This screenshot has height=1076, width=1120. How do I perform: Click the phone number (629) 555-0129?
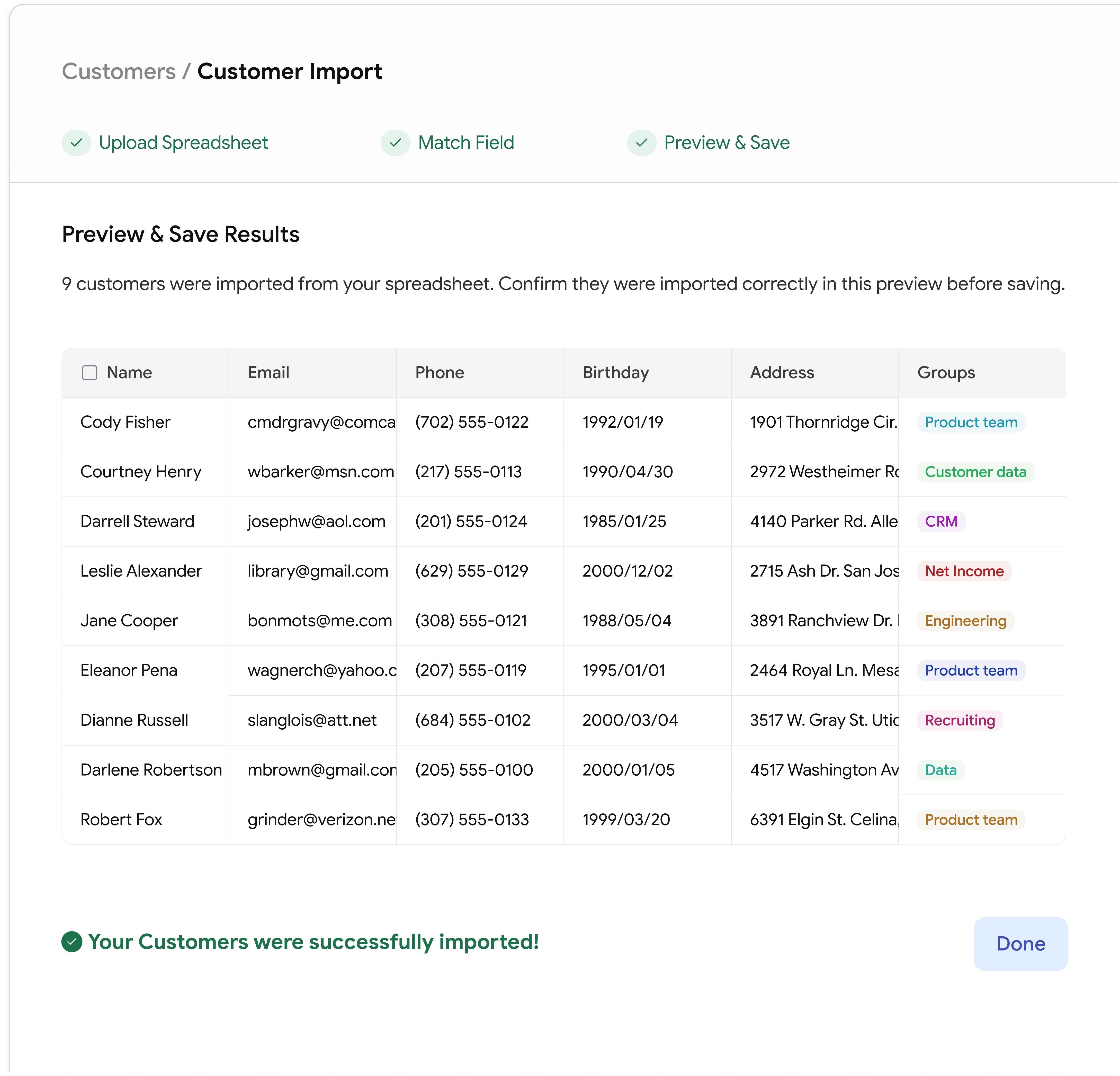[471, 571]
